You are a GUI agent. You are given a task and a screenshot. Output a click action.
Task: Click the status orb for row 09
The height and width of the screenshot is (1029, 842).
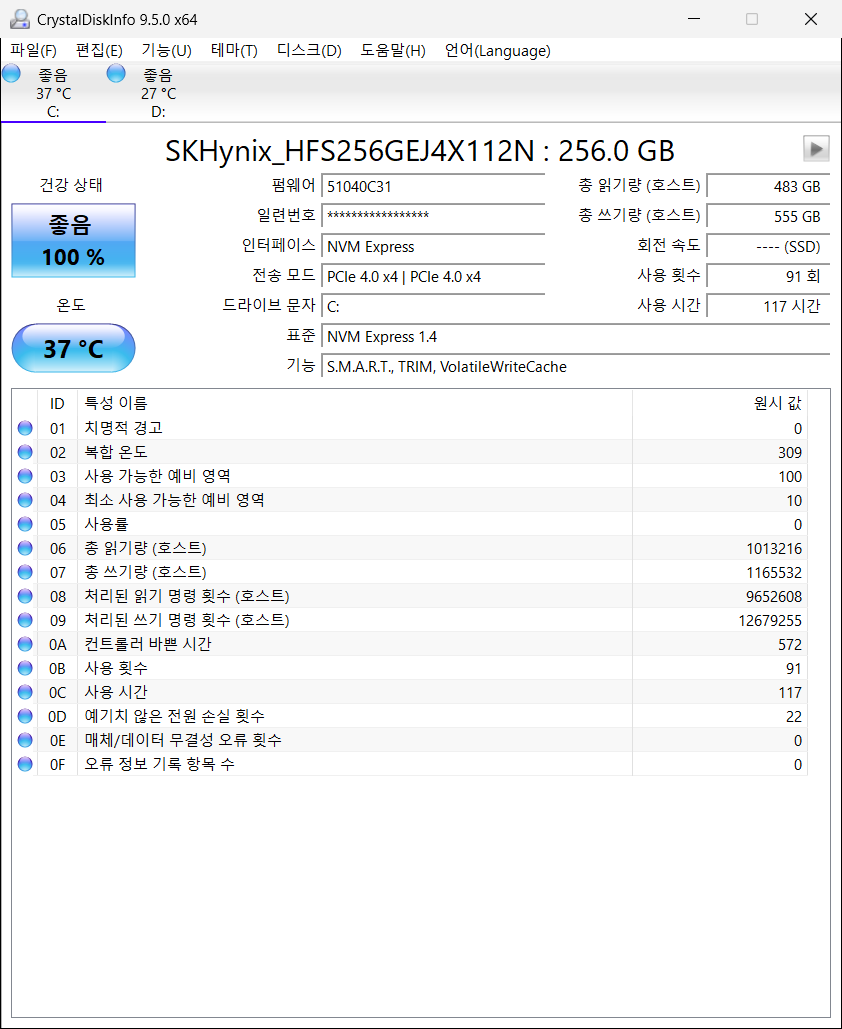pos(25,620)
